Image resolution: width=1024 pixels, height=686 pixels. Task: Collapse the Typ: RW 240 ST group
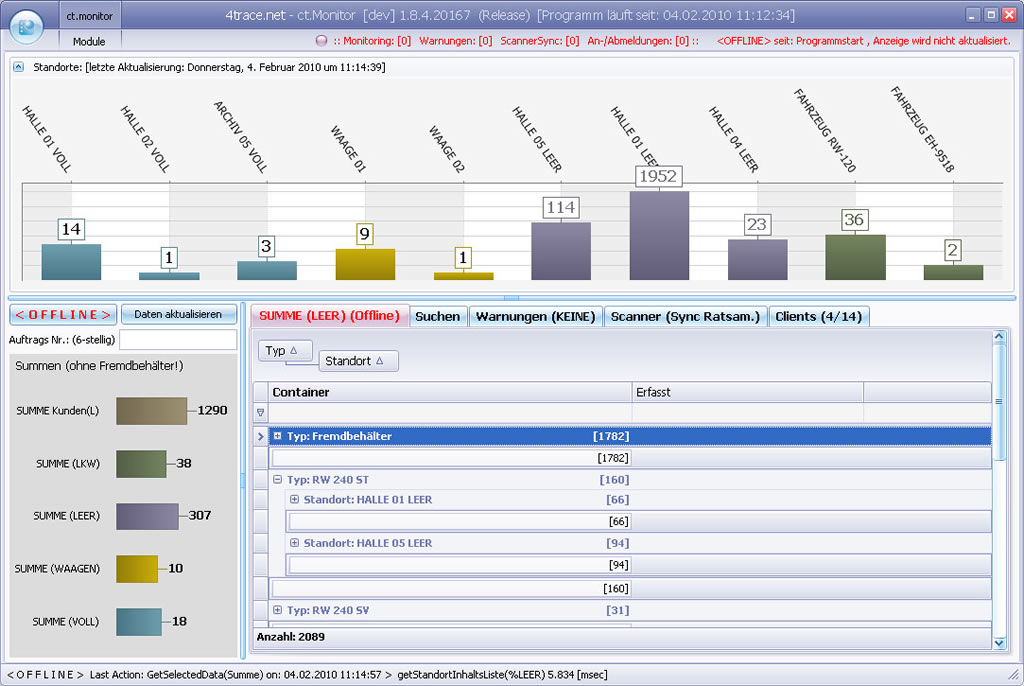[x=278, y=480]
